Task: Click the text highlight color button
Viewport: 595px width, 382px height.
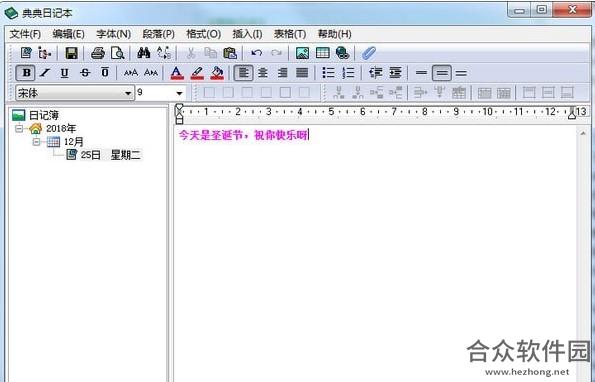Action: click(197, 73)
